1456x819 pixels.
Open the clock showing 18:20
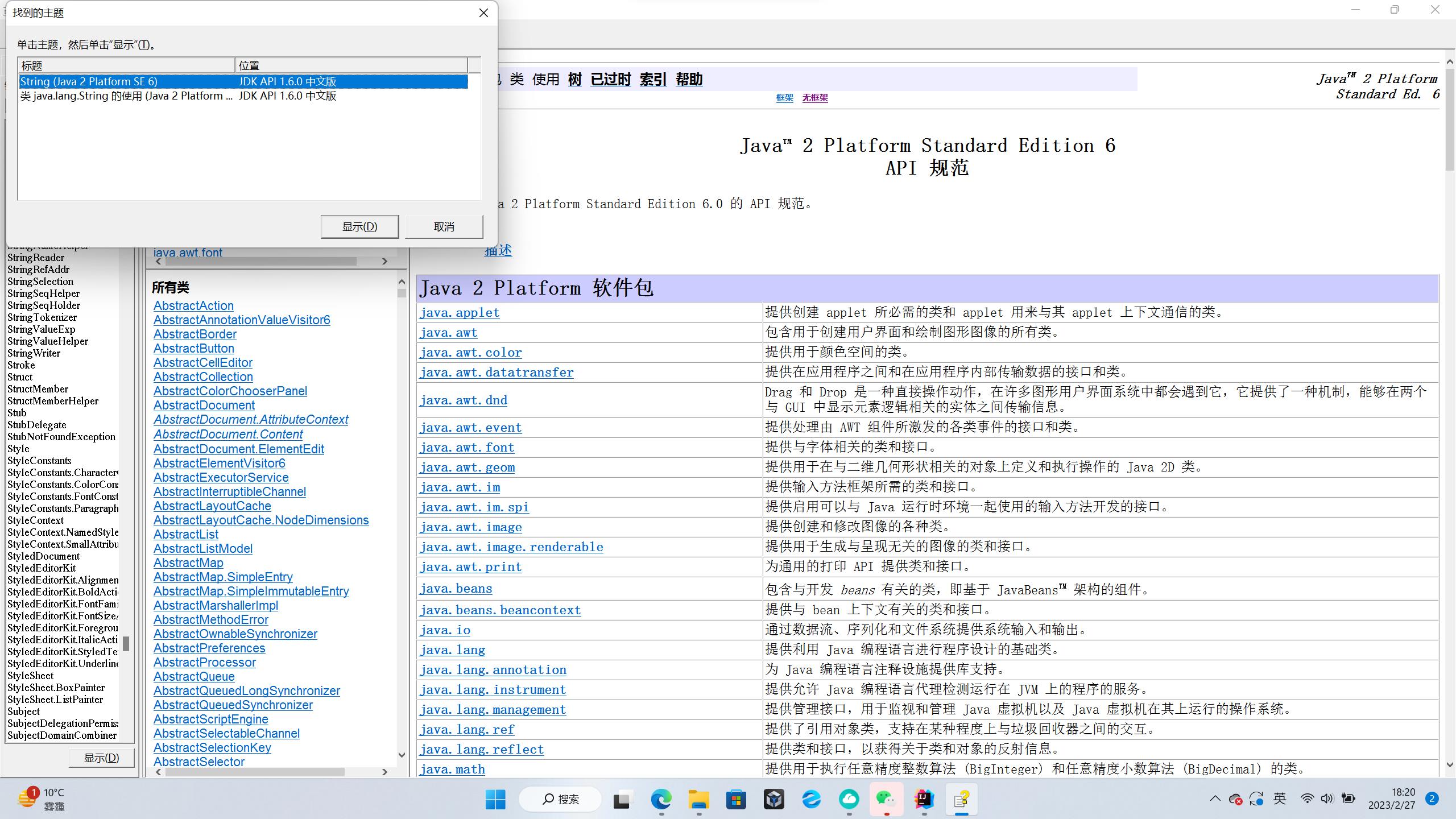(1392, 799)
